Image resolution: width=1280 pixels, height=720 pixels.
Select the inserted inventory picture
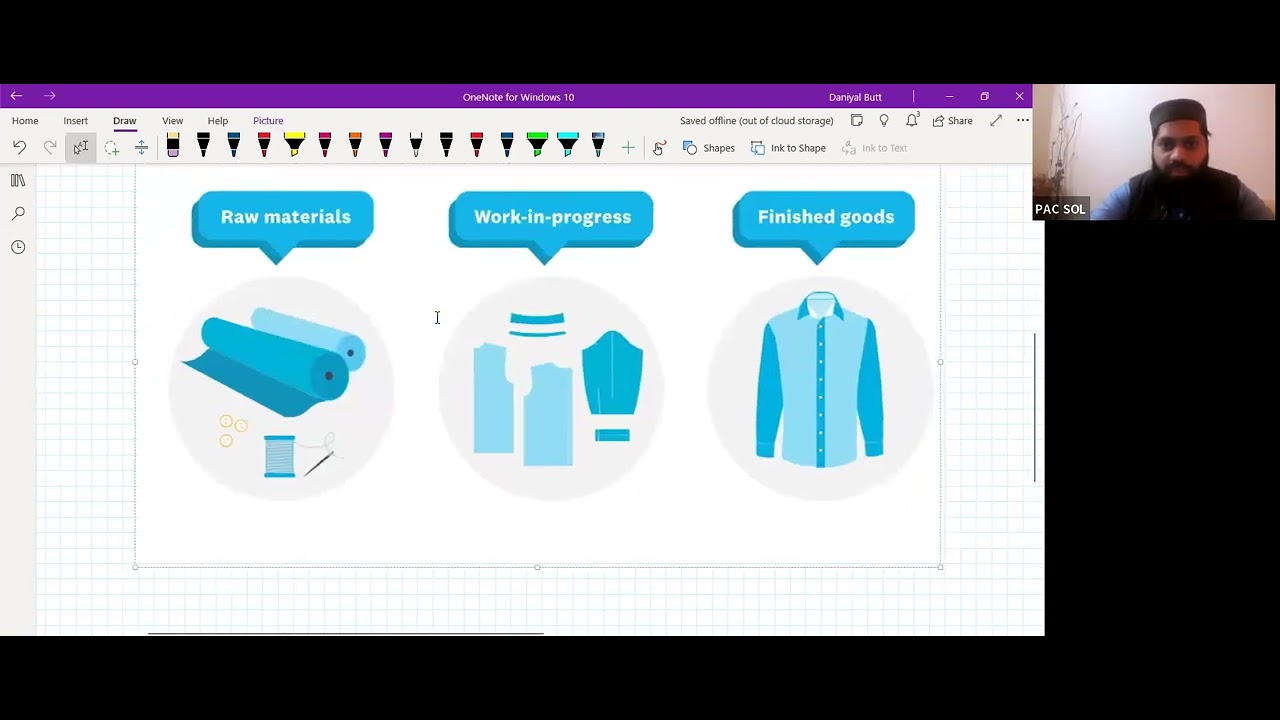pyautogui.click(x=538, y=365)
